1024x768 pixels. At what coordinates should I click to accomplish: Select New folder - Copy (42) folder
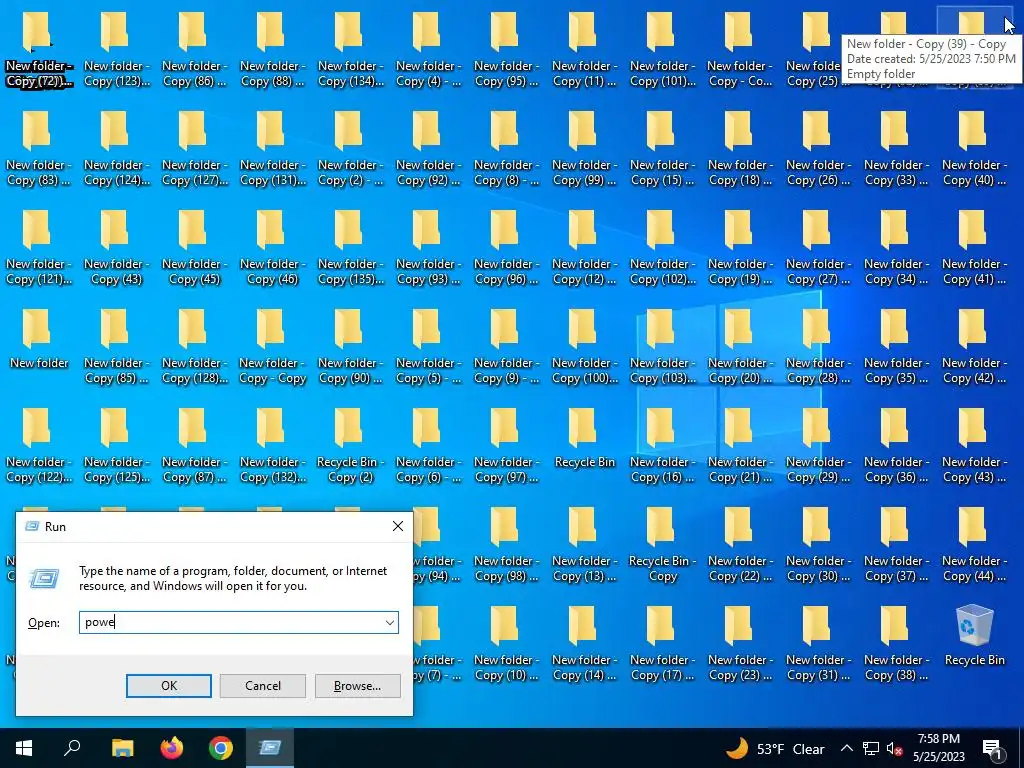974,347
